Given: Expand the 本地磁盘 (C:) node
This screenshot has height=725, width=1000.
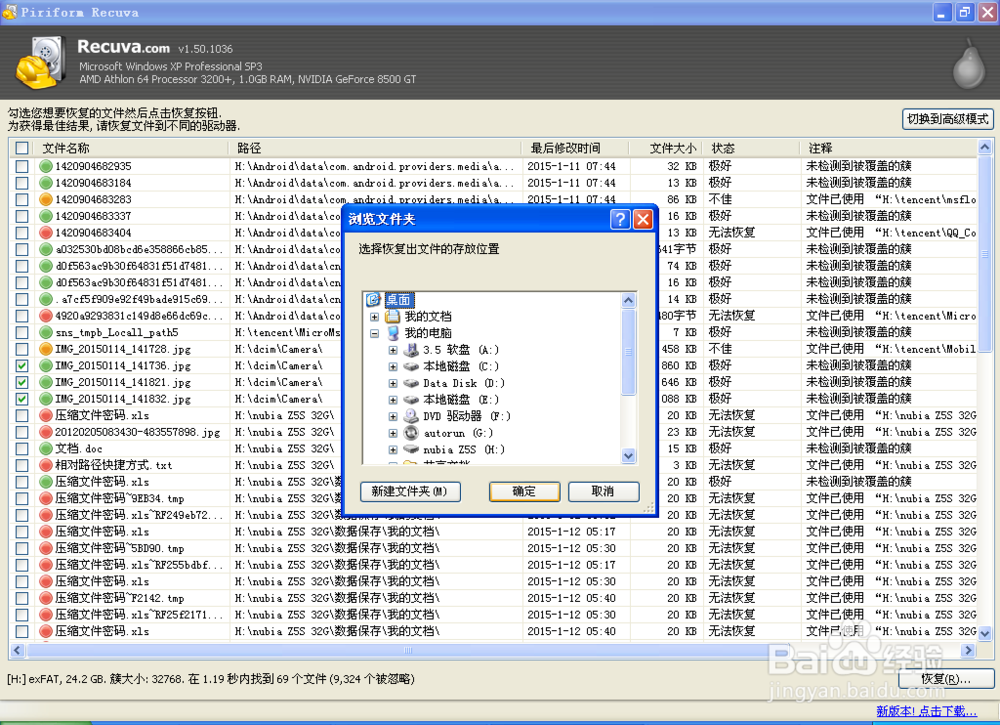Looking at the screenshot, I should coord(393,367).
